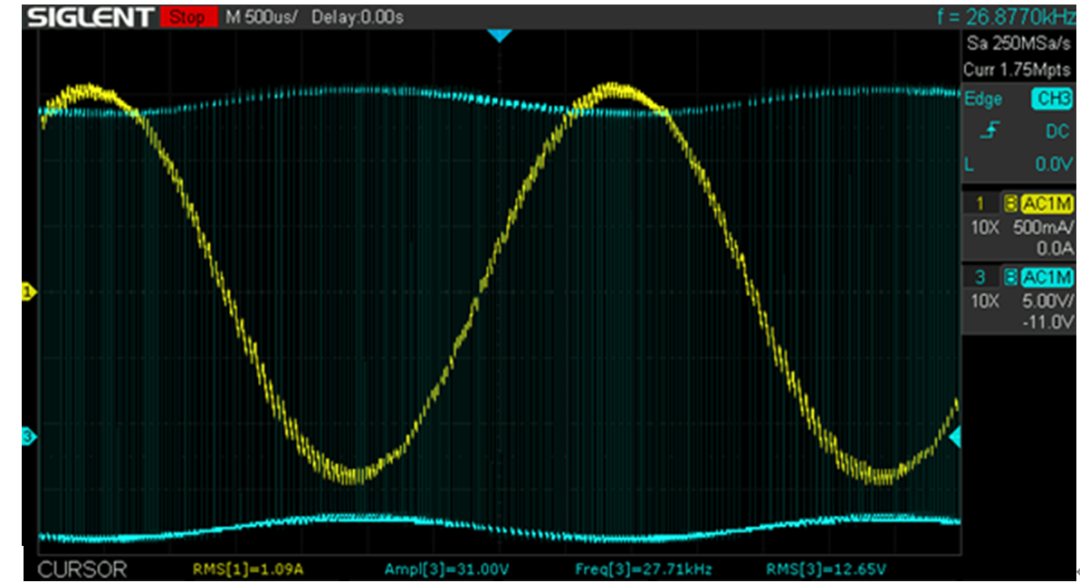Click the CH3 trigger source badge
1080x583 pixels.
click(x=1051, y=99)
